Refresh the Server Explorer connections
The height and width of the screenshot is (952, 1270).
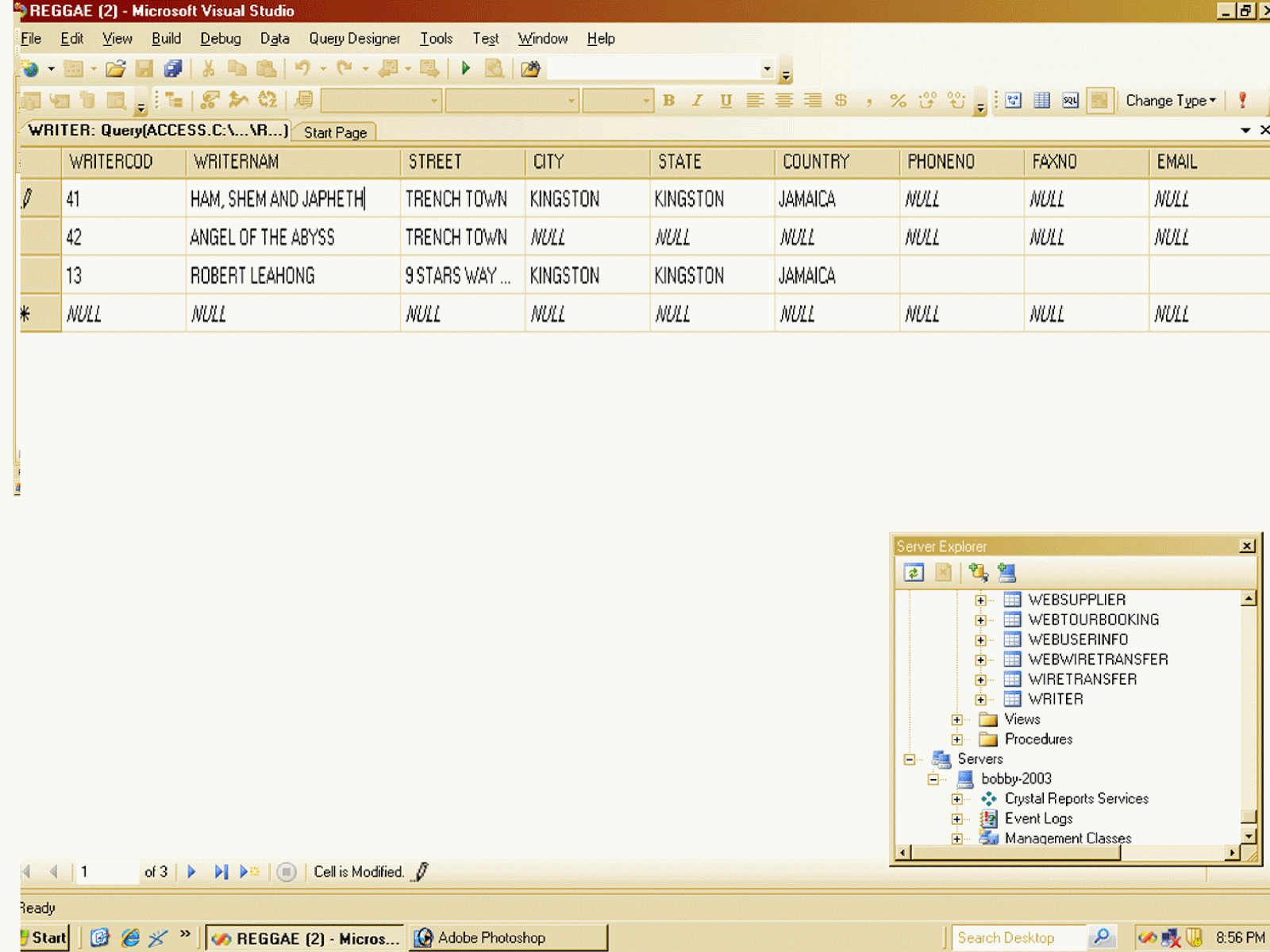tap(913, 573)
